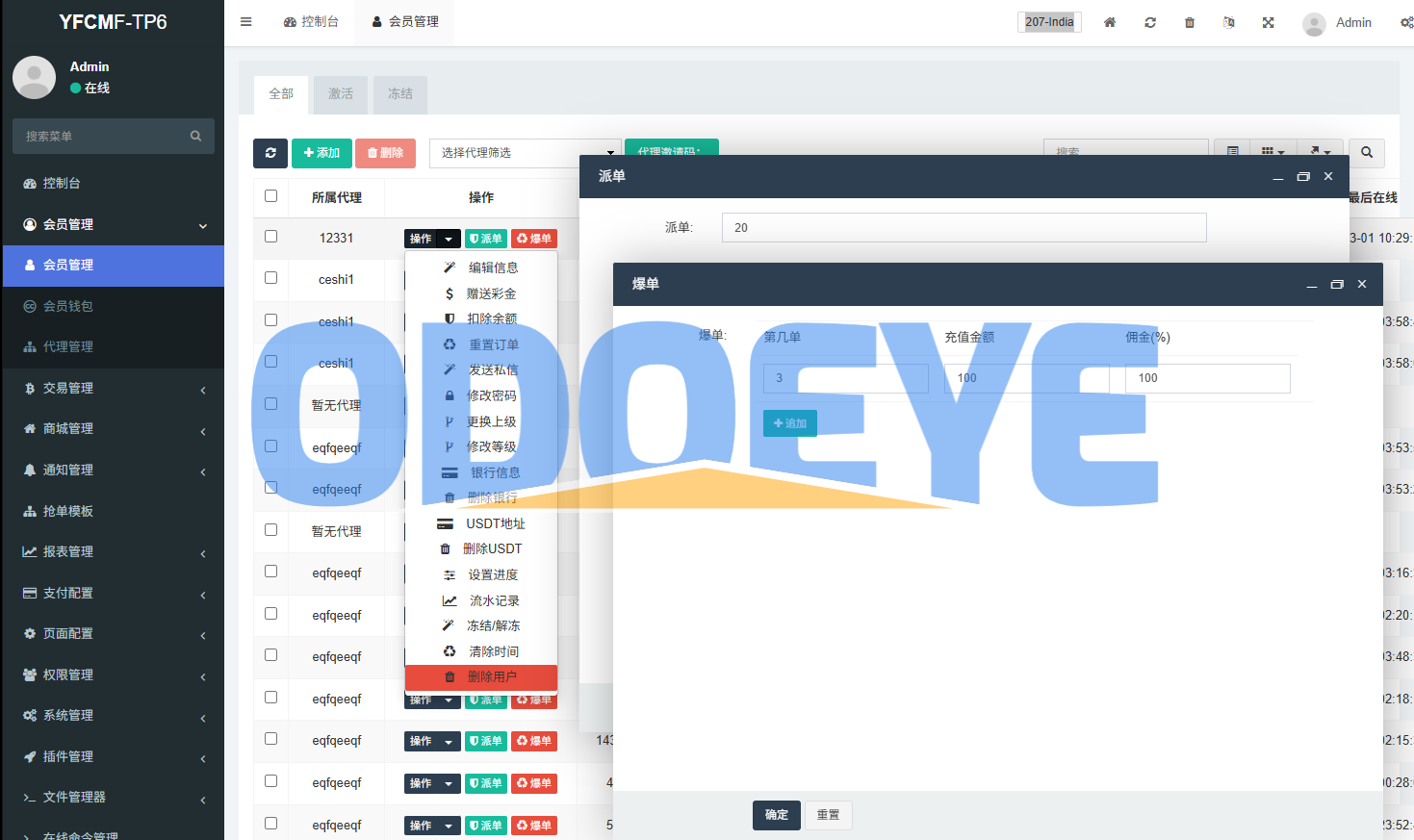Click the green 添加 button
Image resolution: width=1414 pixels, height=840 pixels.
321,153
